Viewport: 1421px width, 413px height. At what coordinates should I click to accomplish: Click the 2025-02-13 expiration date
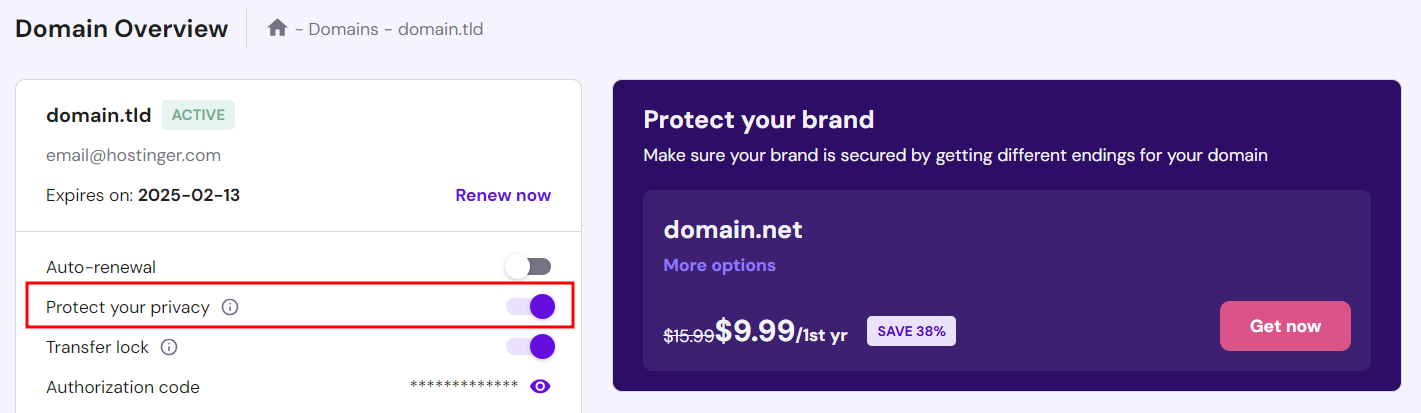coord(189,195)
